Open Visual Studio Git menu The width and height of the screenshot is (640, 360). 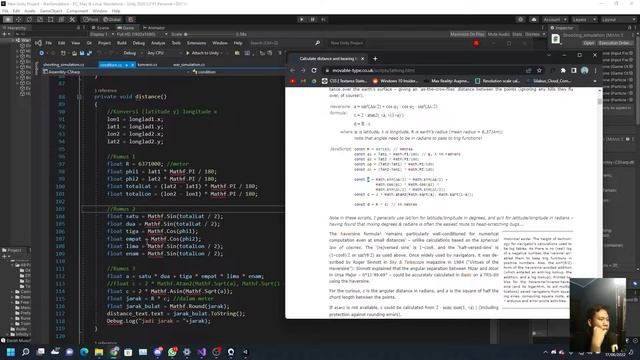pyautogui.click(x=89, y=43)
